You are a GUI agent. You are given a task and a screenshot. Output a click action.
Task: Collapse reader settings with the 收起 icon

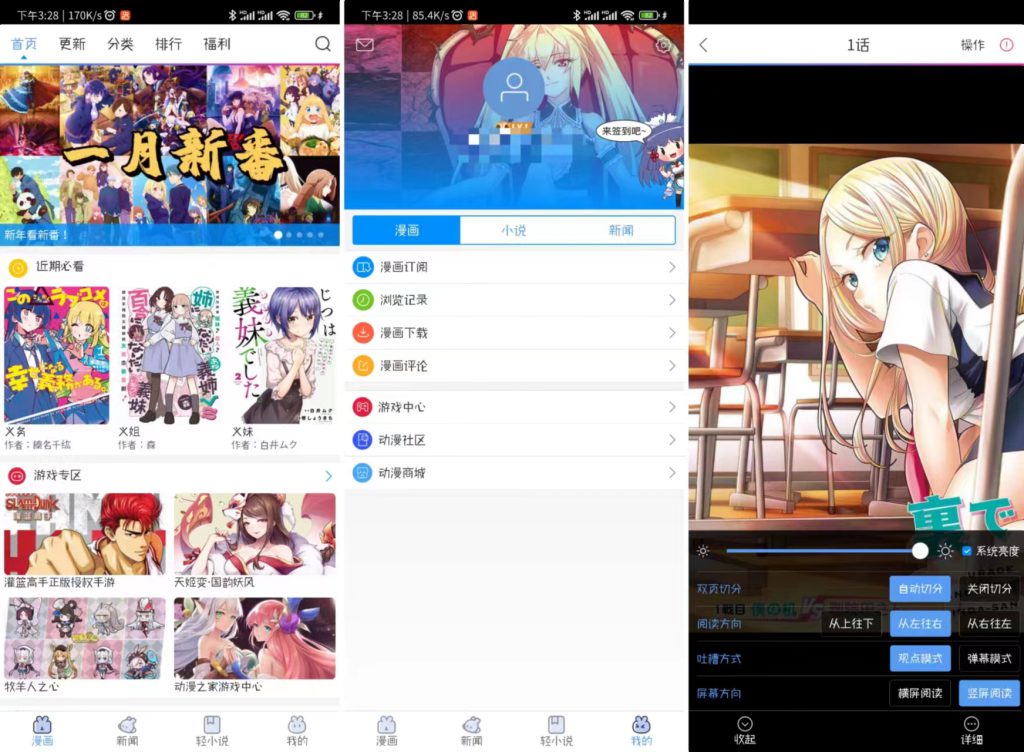pos(744,724)
